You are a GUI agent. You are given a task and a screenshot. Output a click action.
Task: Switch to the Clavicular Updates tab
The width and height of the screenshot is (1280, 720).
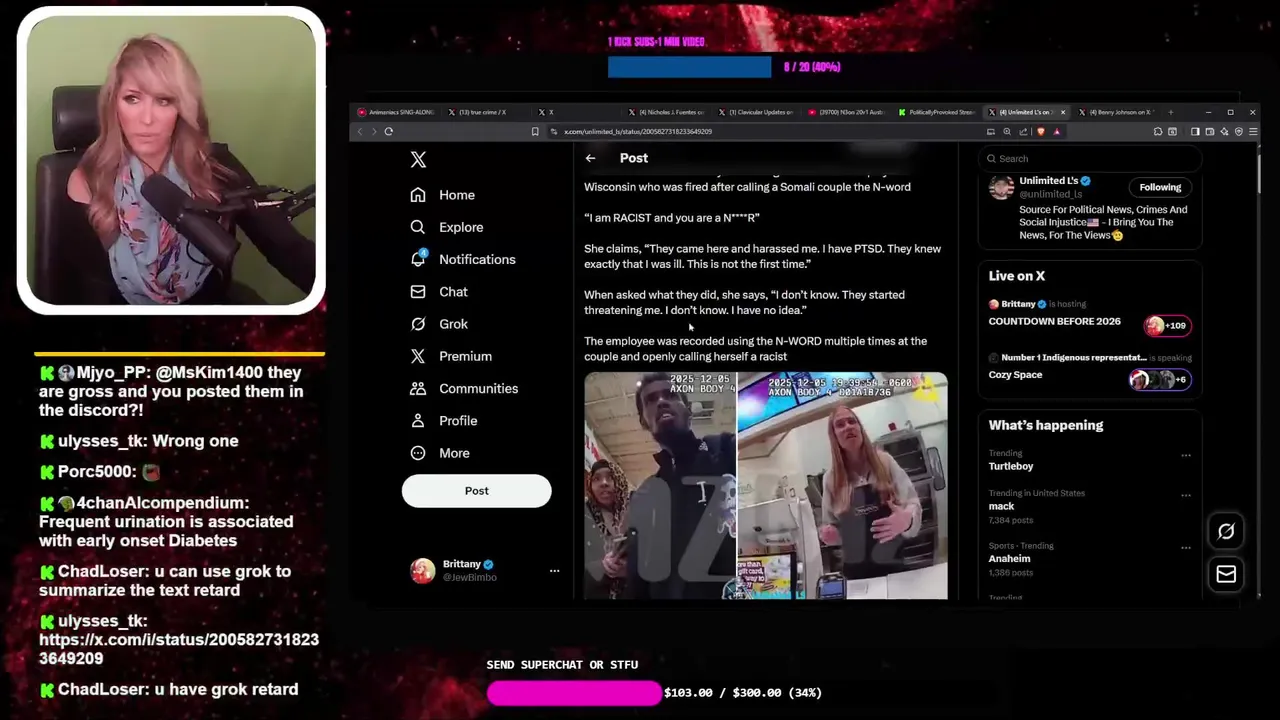[x=756, y=112]
